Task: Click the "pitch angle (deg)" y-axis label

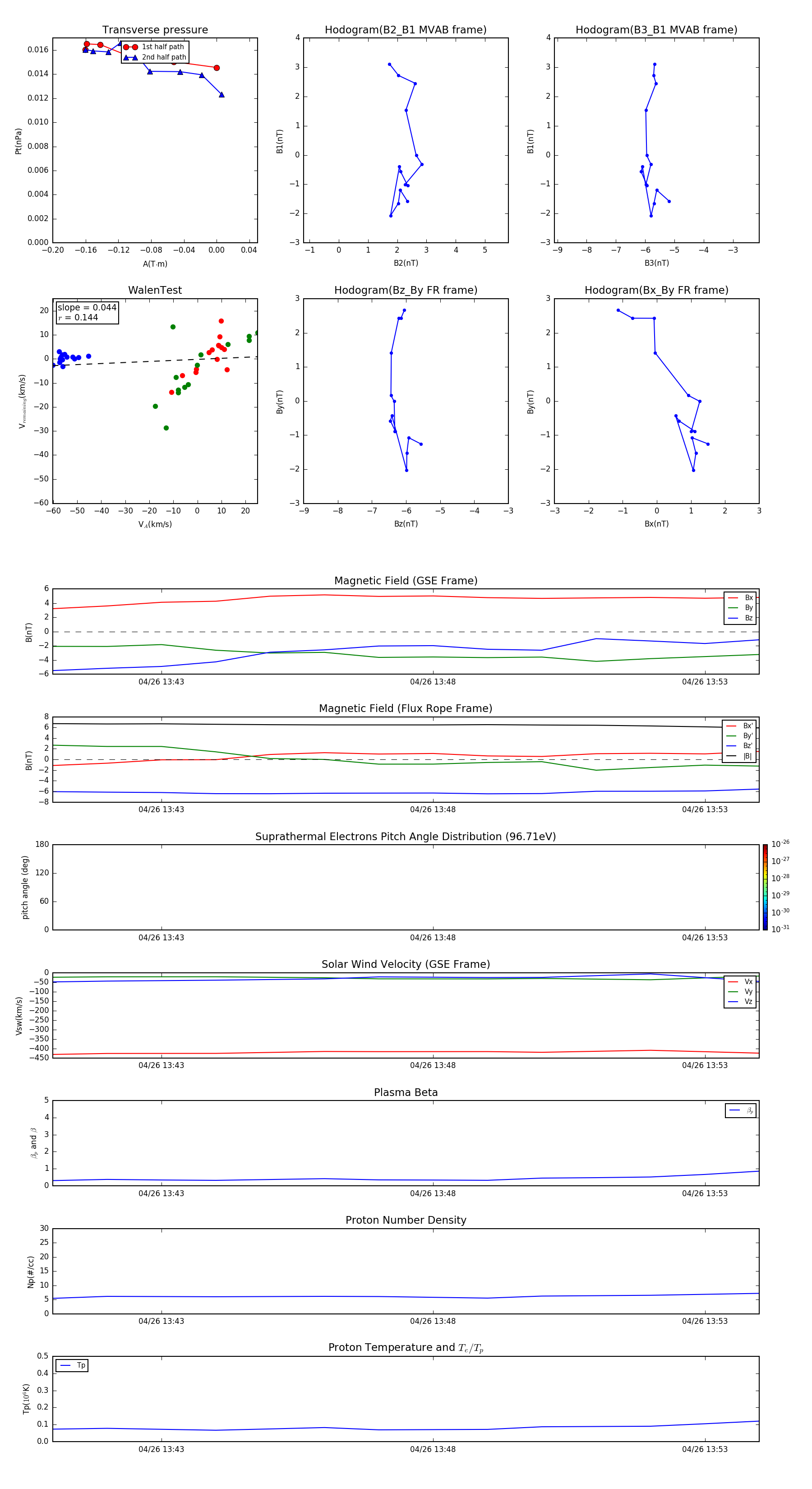Action: (25, 887)
